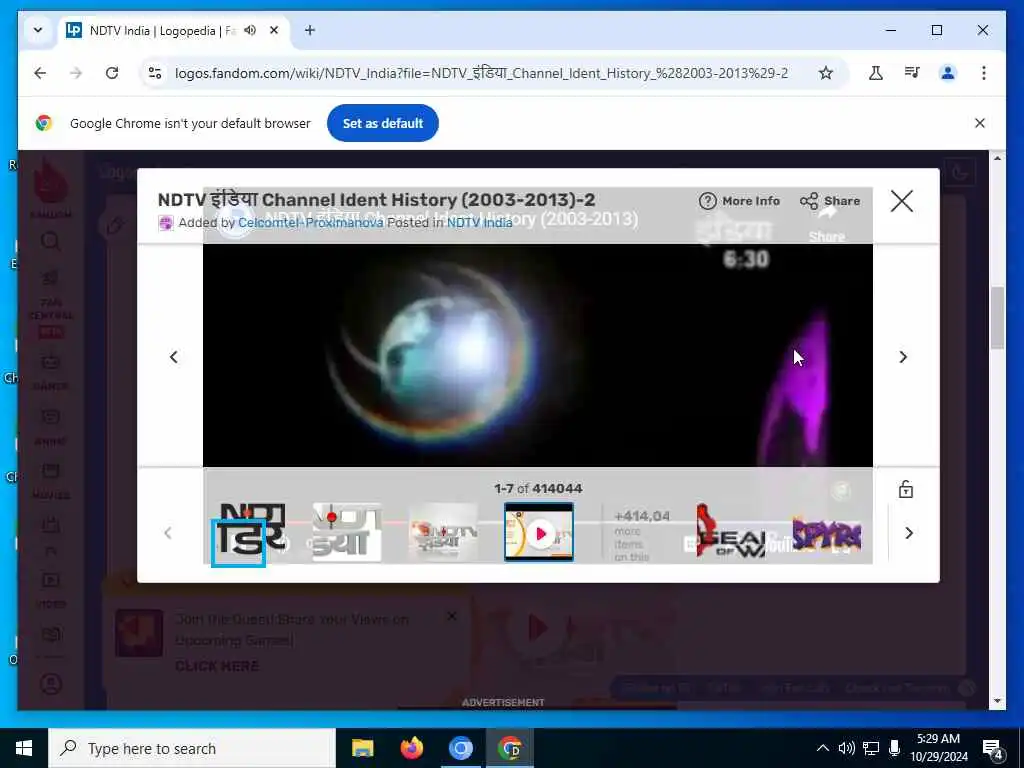Viewport: 1024px width, 768px height.
Task: Open the Spyro logo thumbnail
Action: click(x=826, y=532)
